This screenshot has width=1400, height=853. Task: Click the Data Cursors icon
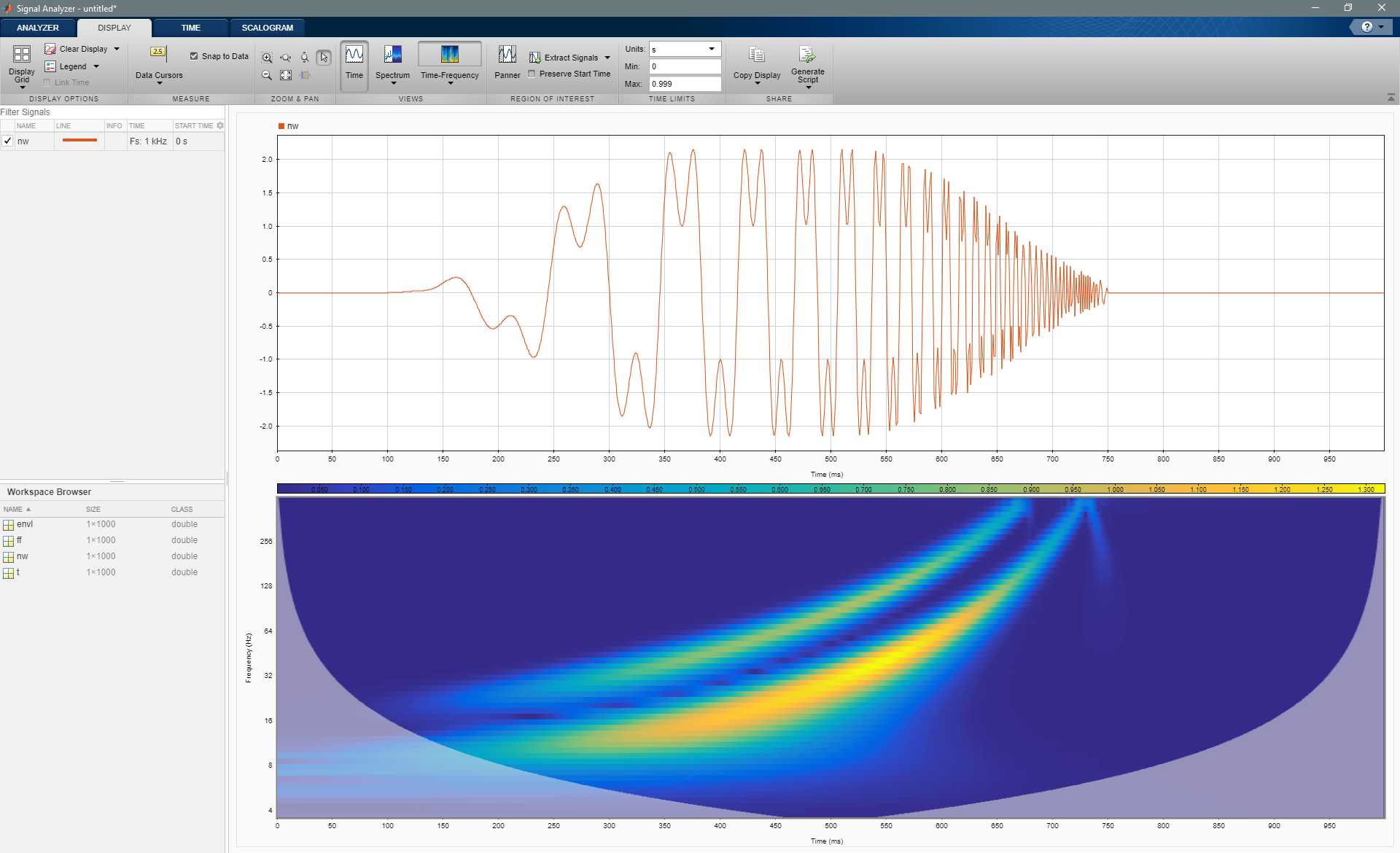[x=158, y=52]
